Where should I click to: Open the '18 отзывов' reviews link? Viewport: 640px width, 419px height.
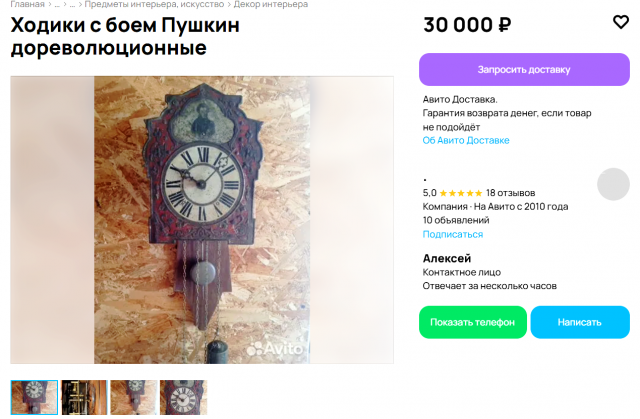[x=510, y=193]
